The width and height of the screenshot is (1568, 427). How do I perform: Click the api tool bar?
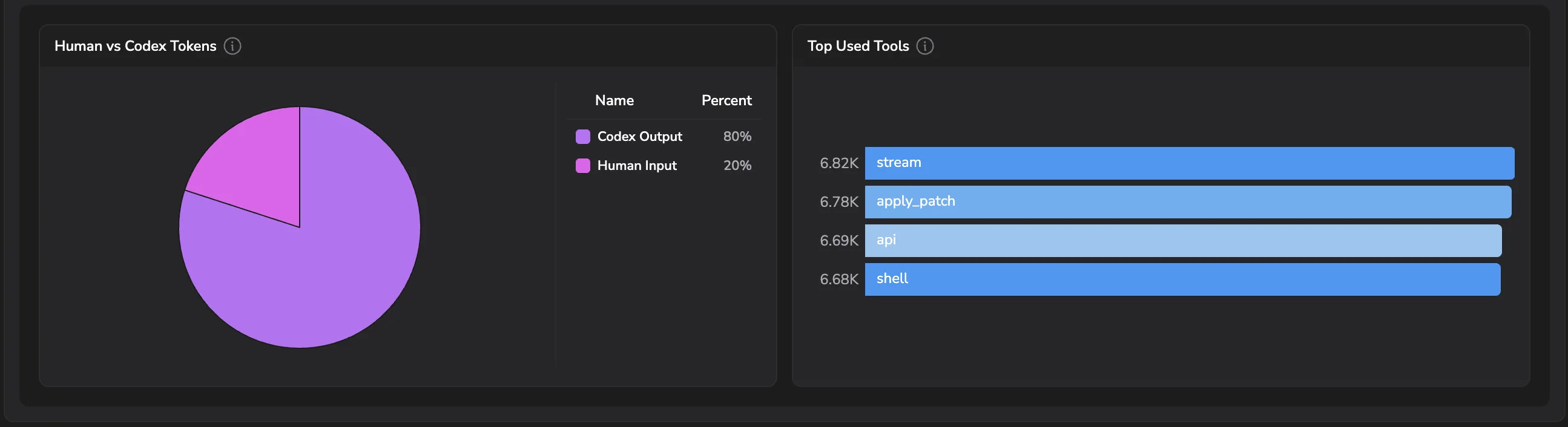pyautogui.click(x=1183, y=240)
